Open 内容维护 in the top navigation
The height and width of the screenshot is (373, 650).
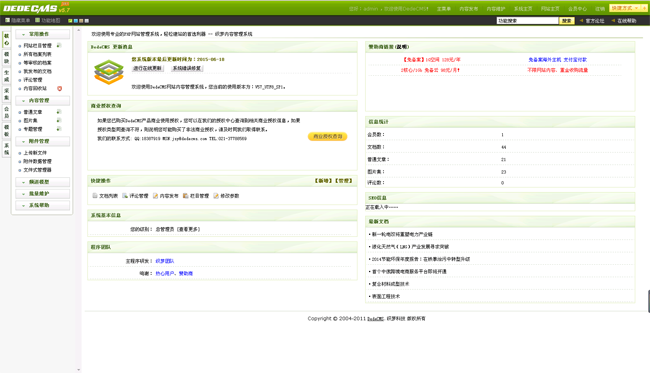click(x=496, y=9)
